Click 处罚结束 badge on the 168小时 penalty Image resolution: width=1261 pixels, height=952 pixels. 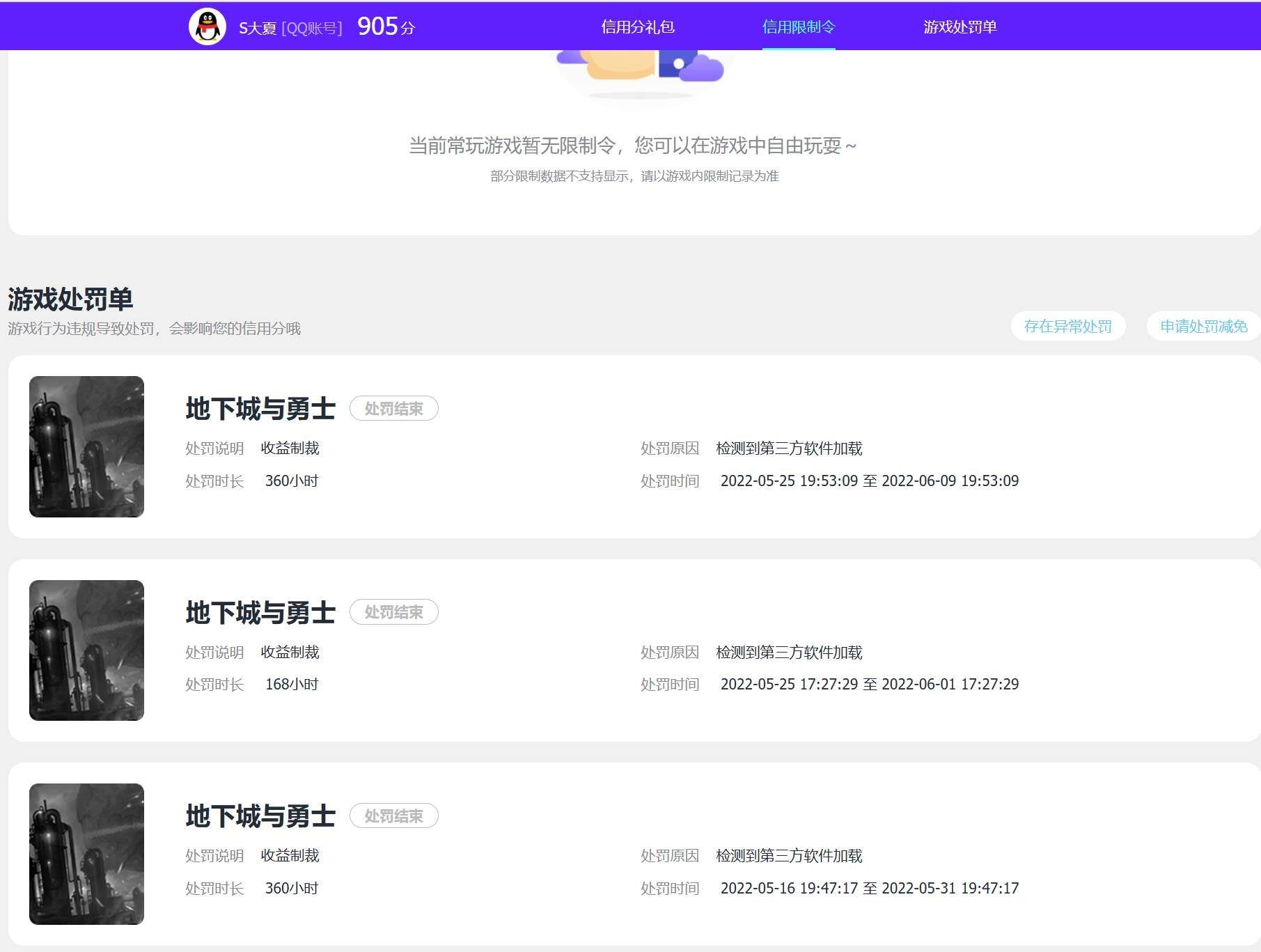[x=394, y=612]
